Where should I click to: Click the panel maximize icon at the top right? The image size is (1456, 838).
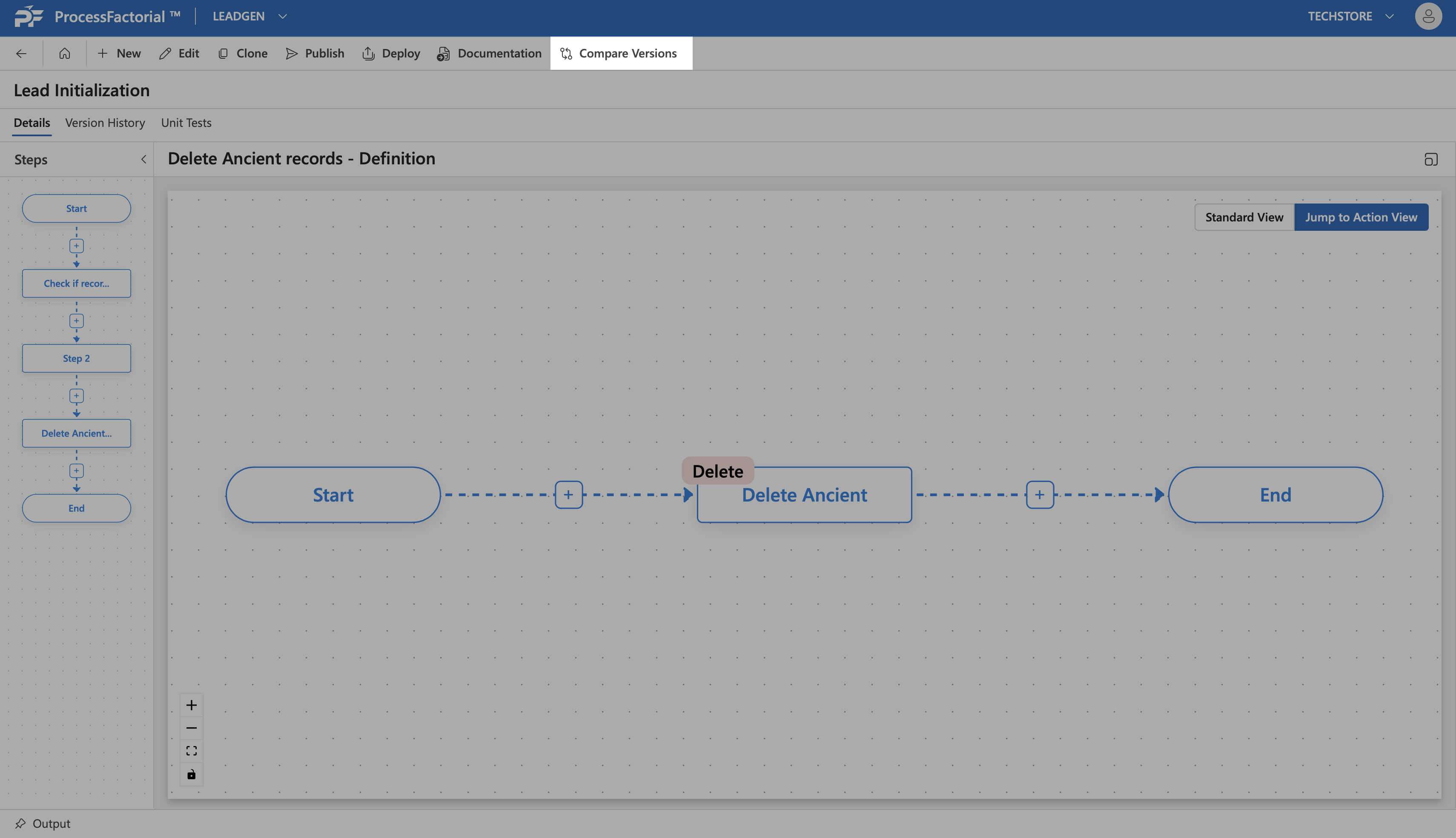click(x=1431, y=159)
